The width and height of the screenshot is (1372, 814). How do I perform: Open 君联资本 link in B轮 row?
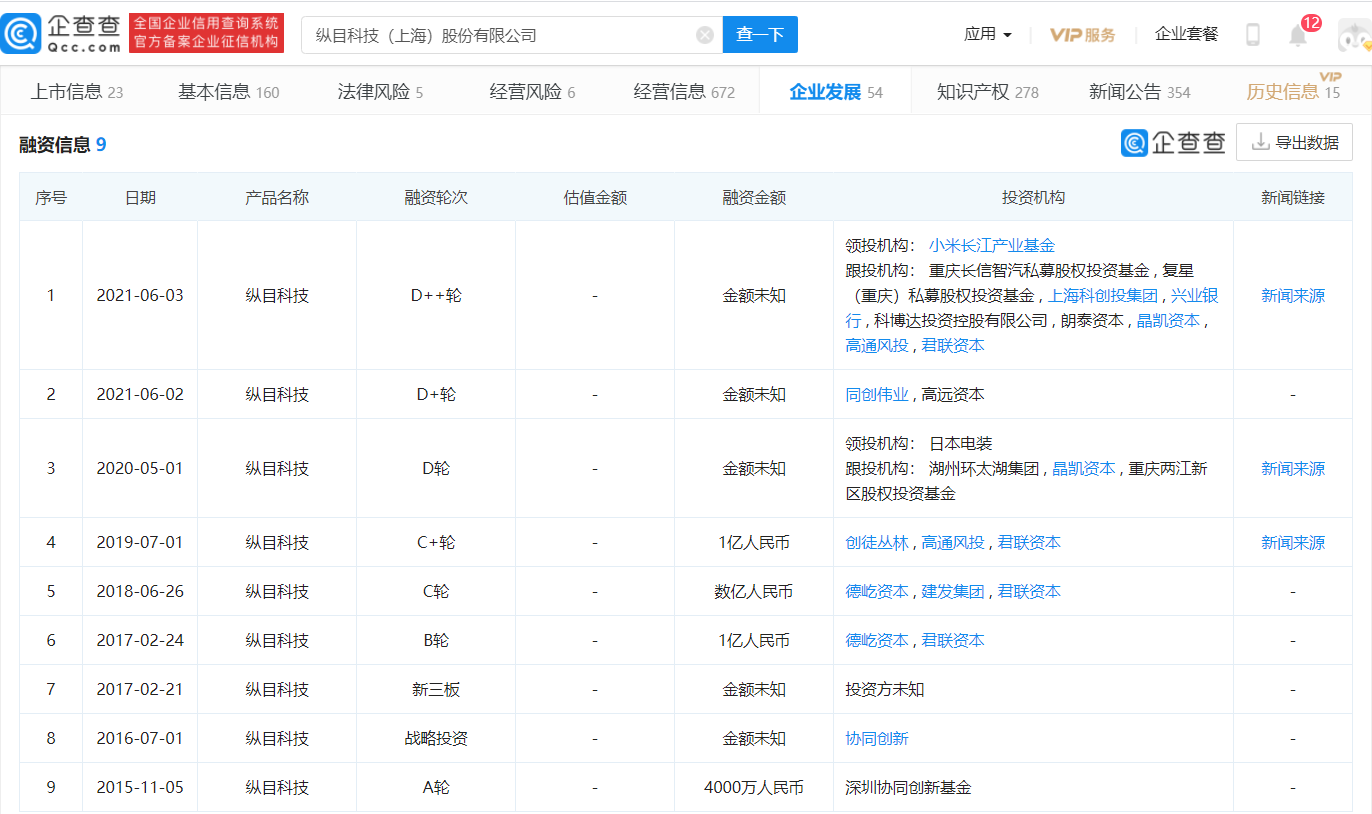coord(953,640)
